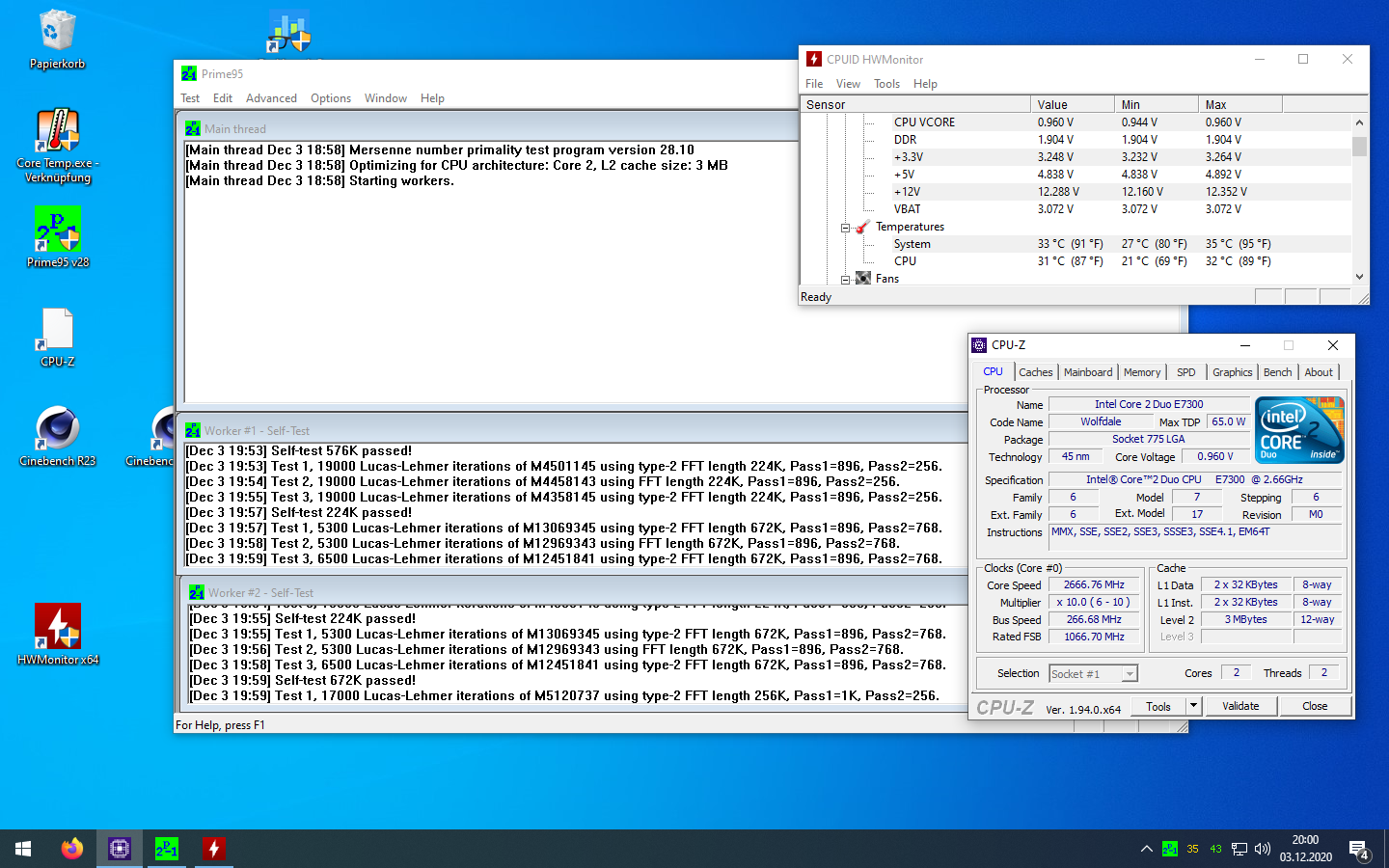Open Prime95 Help menu
Viewport: 1389px width, 868px height.
[432, 98]
